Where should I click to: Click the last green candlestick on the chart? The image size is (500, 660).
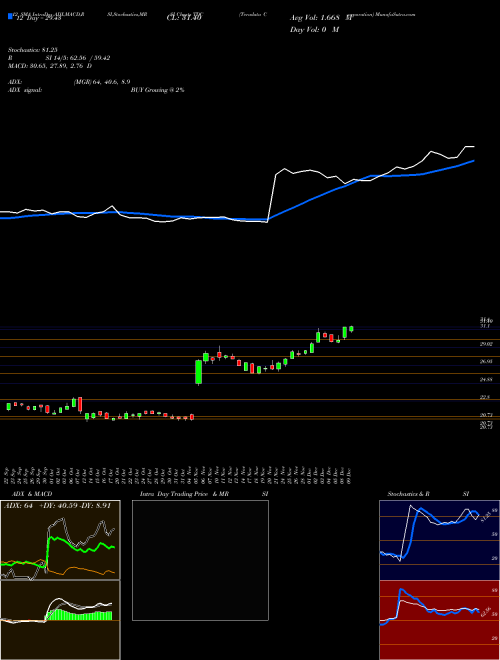351,329
